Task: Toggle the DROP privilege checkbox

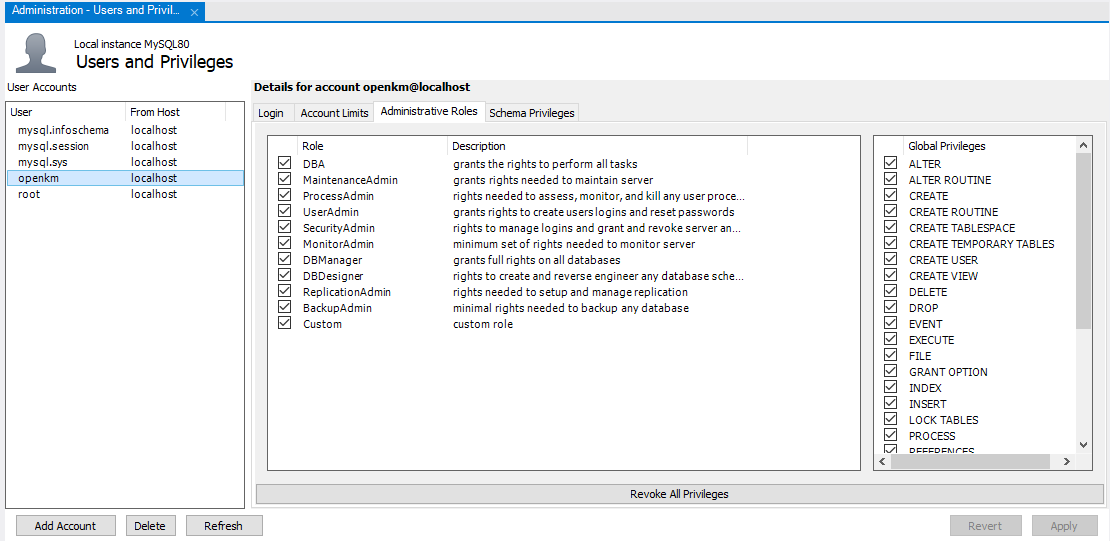Action: pos(891,308)
